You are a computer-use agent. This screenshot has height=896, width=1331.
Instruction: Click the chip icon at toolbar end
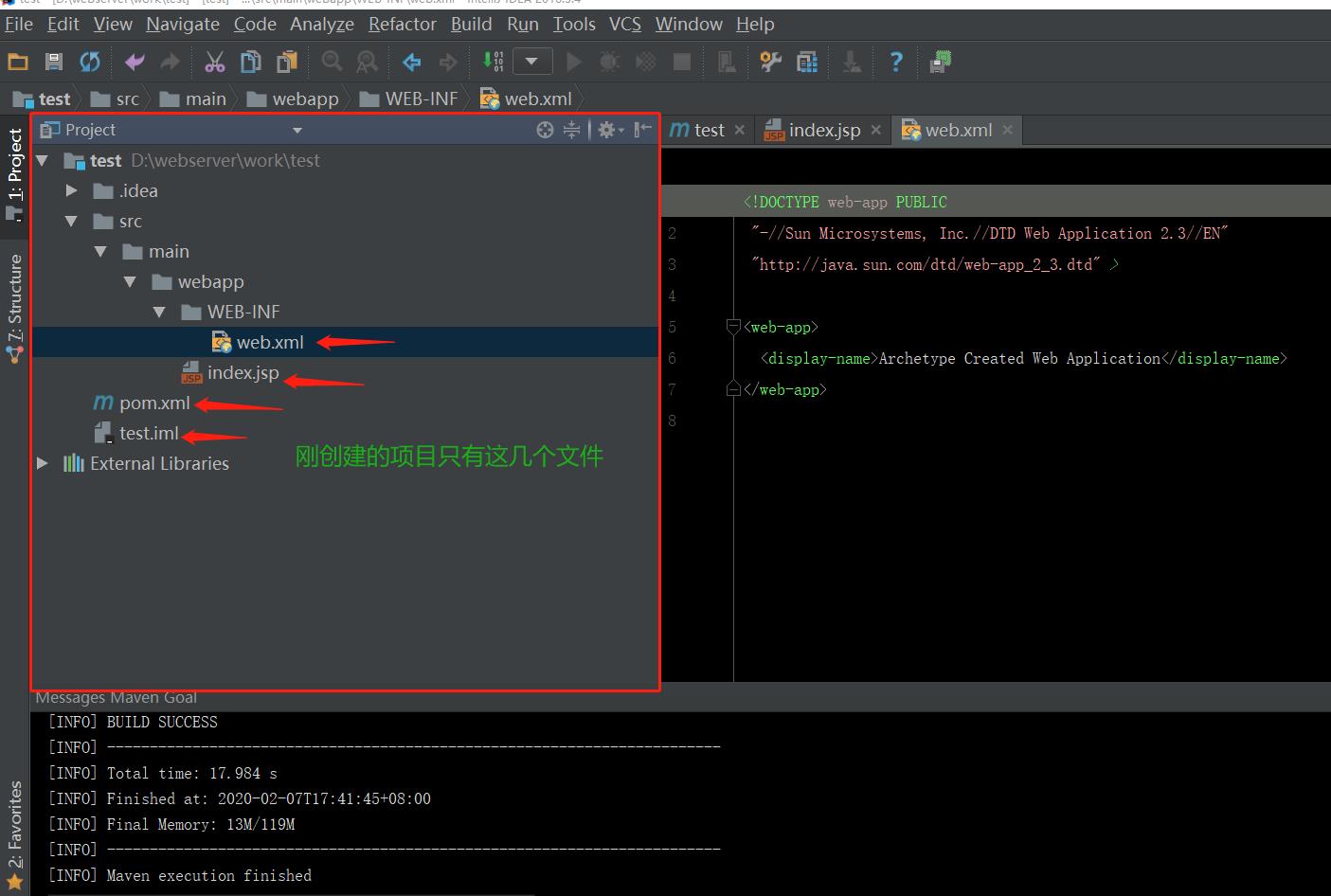(x=941, y=63)
